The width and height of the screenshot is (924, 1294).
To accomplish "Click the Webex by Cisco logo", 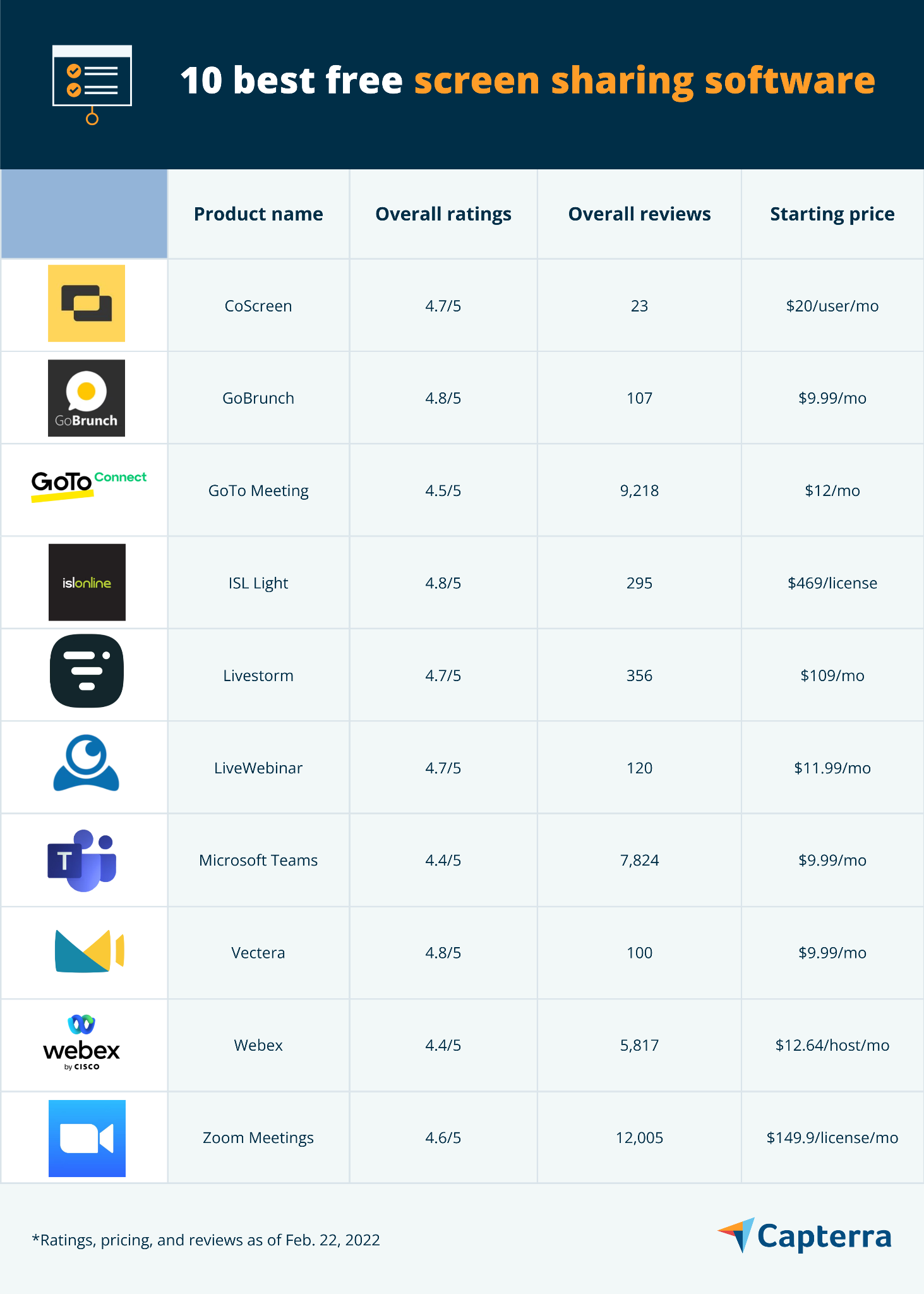I will coord(81,1043).
